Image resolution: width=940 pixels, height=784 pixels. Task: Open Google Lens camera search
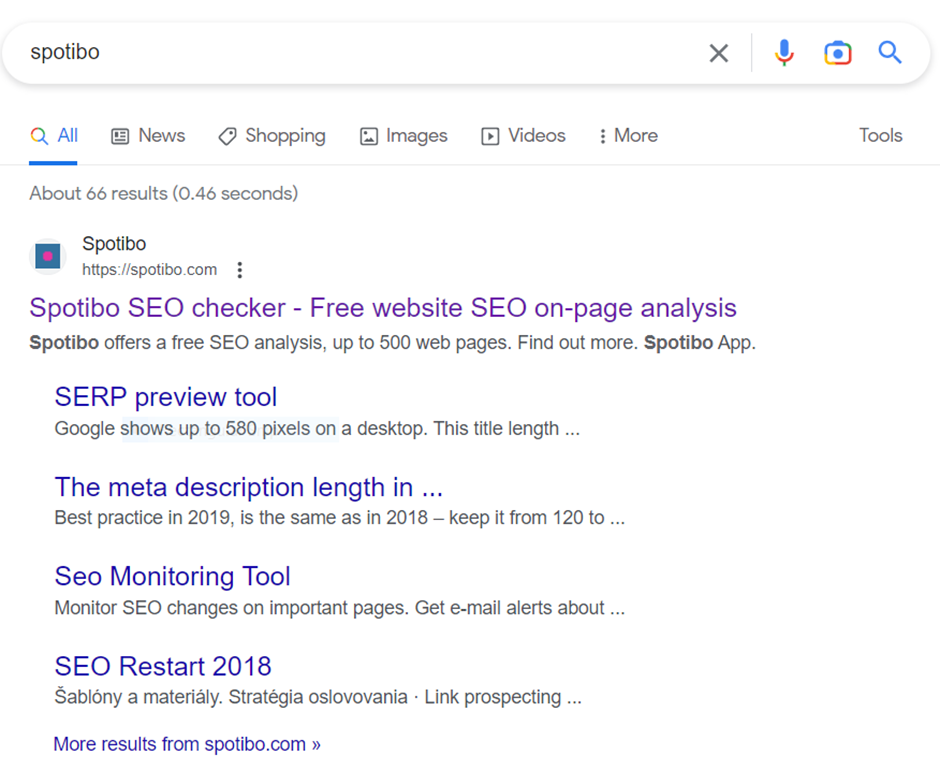pos(837,53)
